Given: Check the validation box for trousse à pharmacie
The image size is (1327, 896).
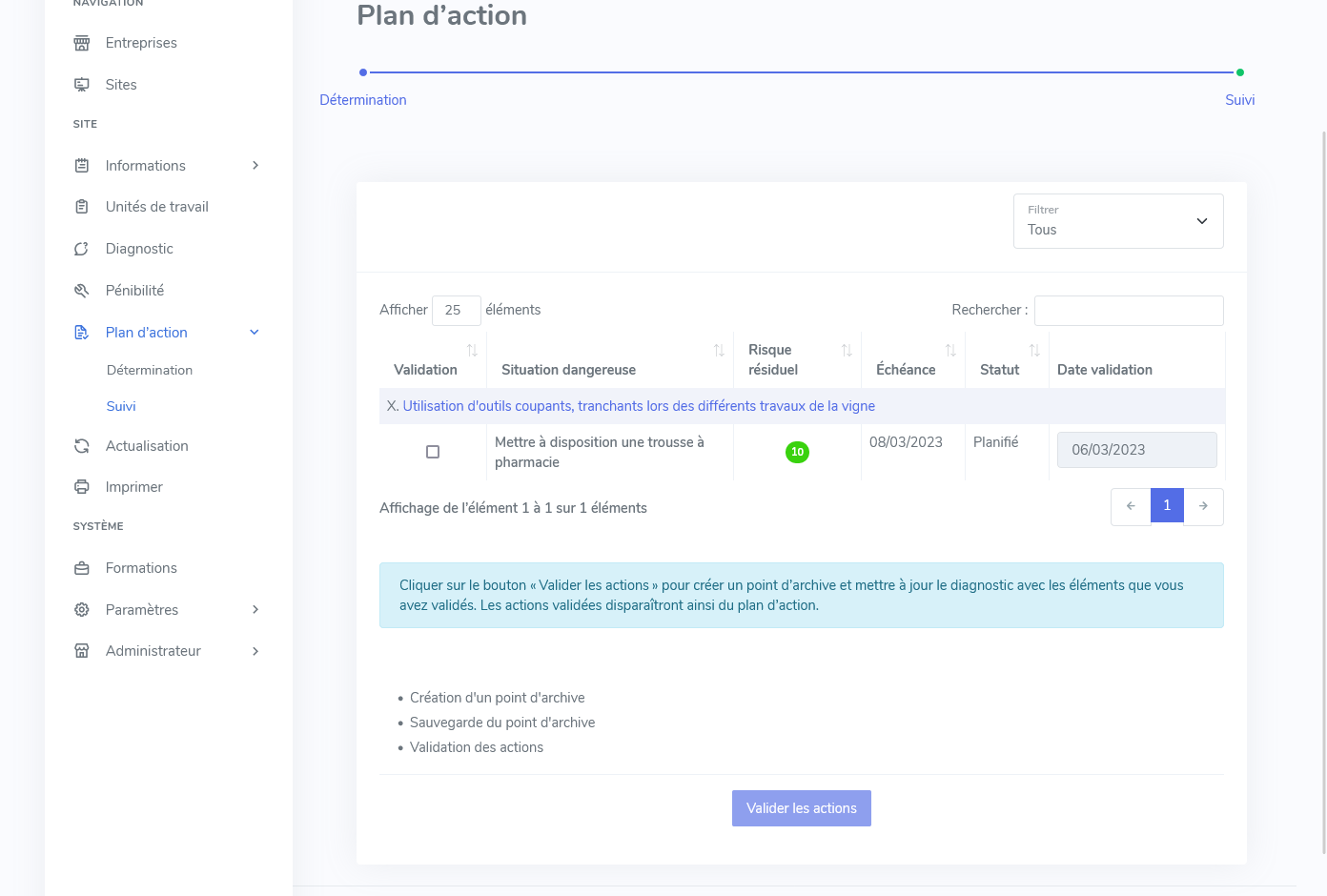Looking at the screenshot, I should [433, 452].
